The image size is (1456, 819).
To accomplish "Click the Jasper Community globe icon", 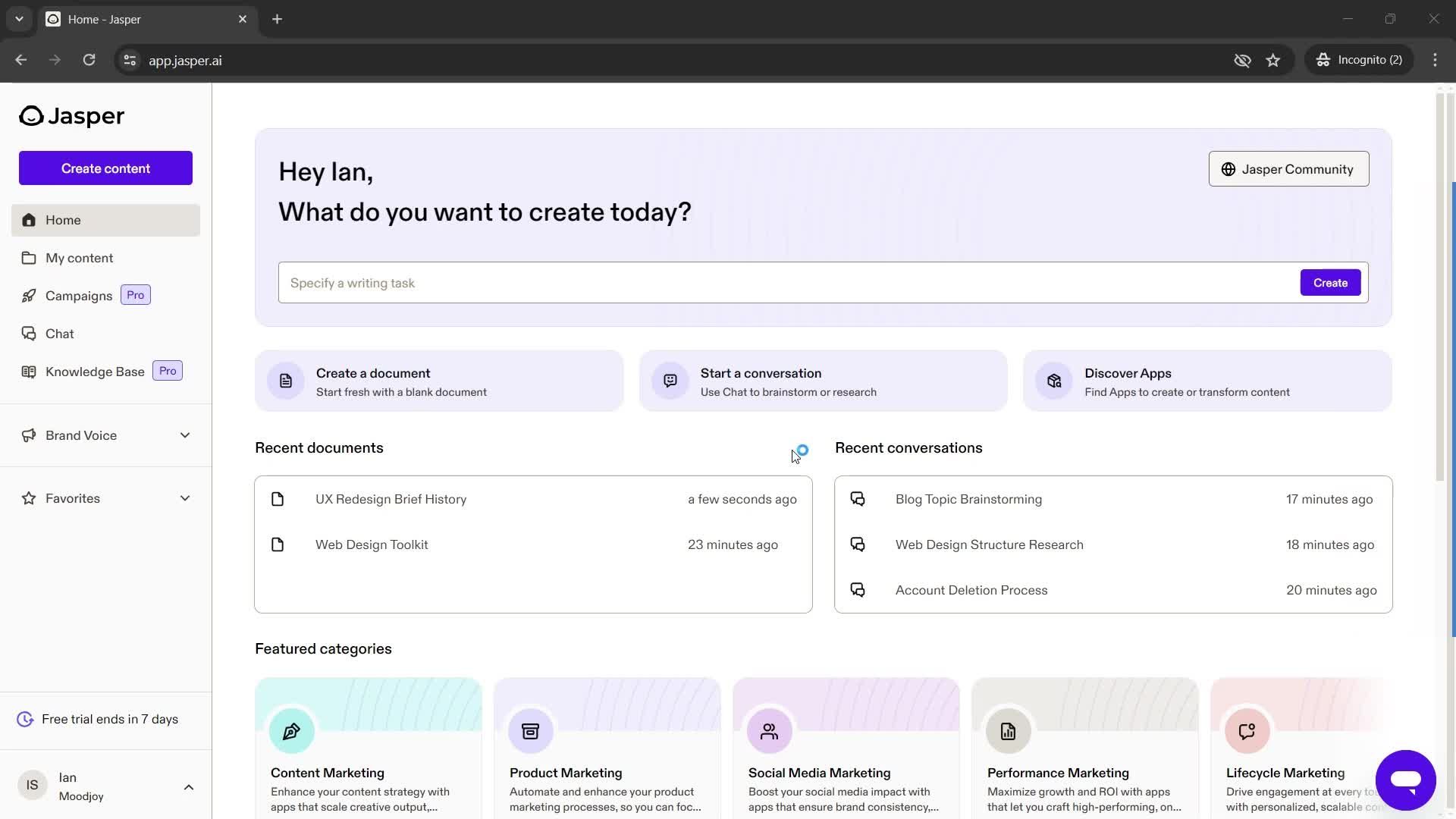I will (1229, 169).
